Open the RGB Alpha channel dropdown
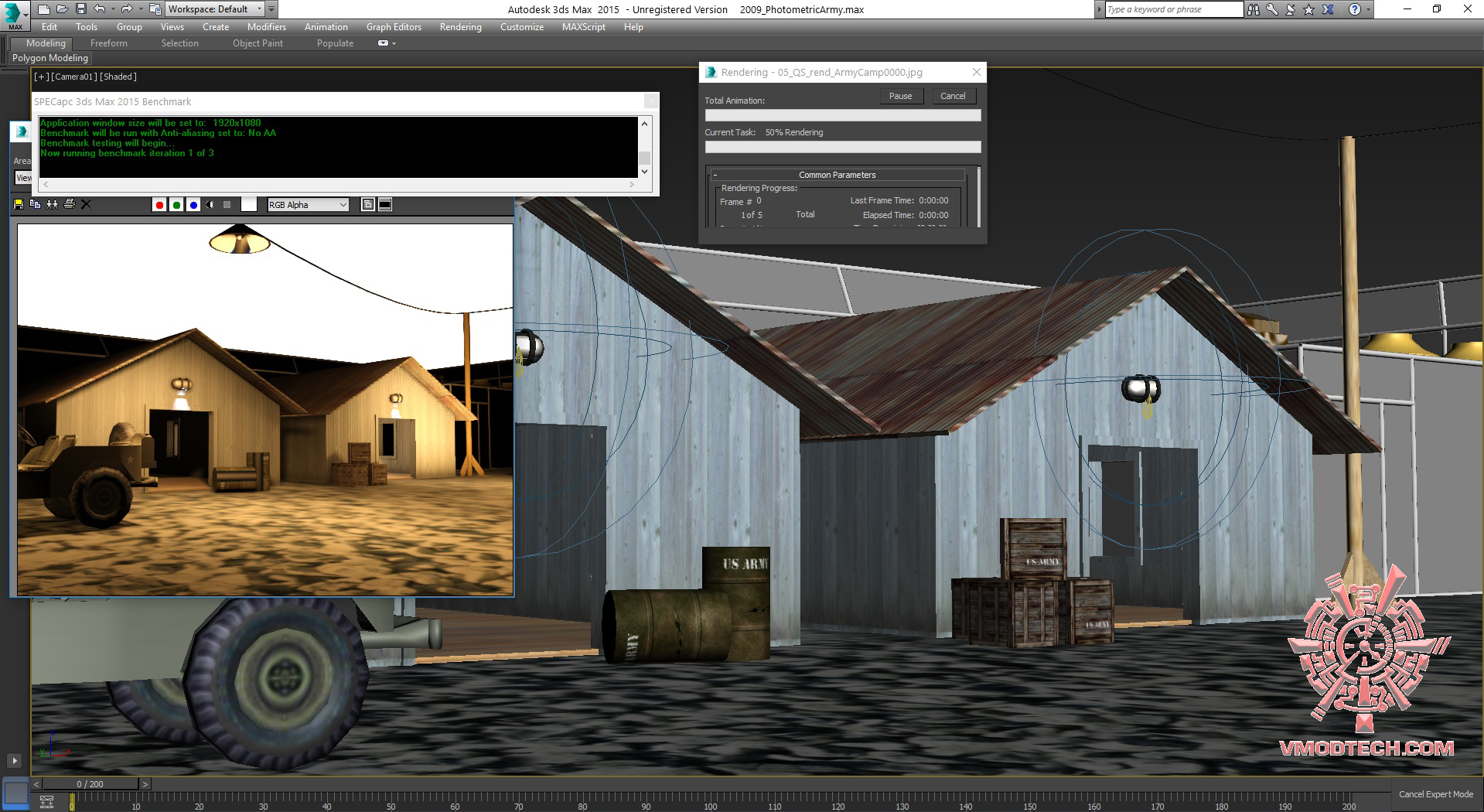1484x812 pixels. [x=308, y=205]
